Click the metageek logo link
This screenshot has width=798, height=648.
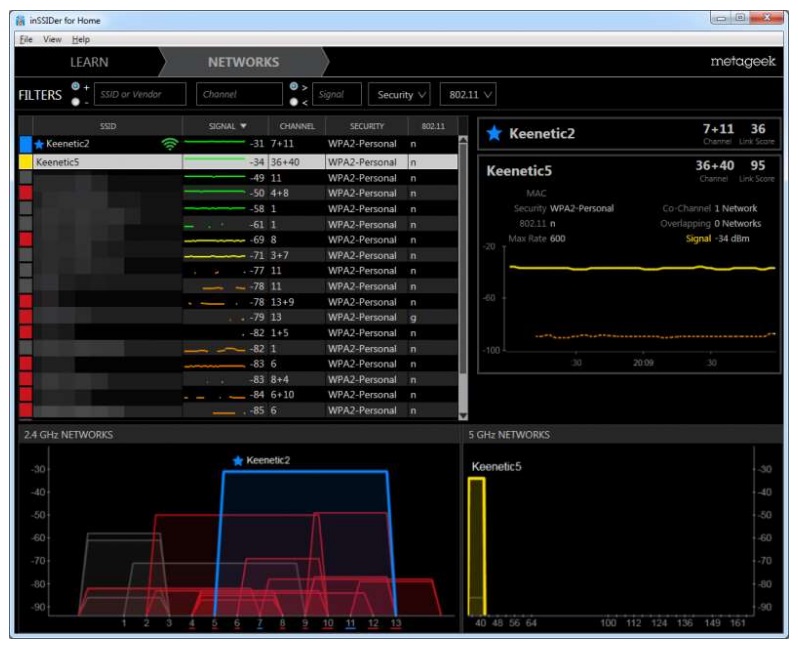tap(743, 62)
